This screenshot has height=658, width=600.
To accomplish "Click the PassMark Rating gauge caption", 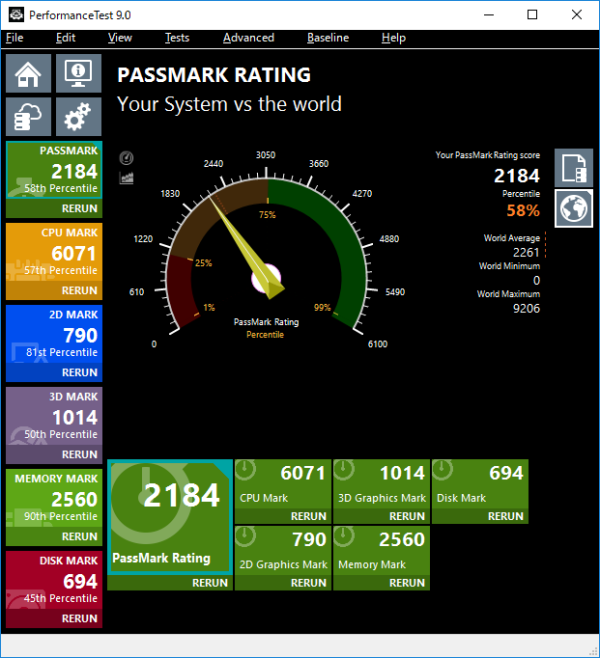I will click(x=266, y=322).
